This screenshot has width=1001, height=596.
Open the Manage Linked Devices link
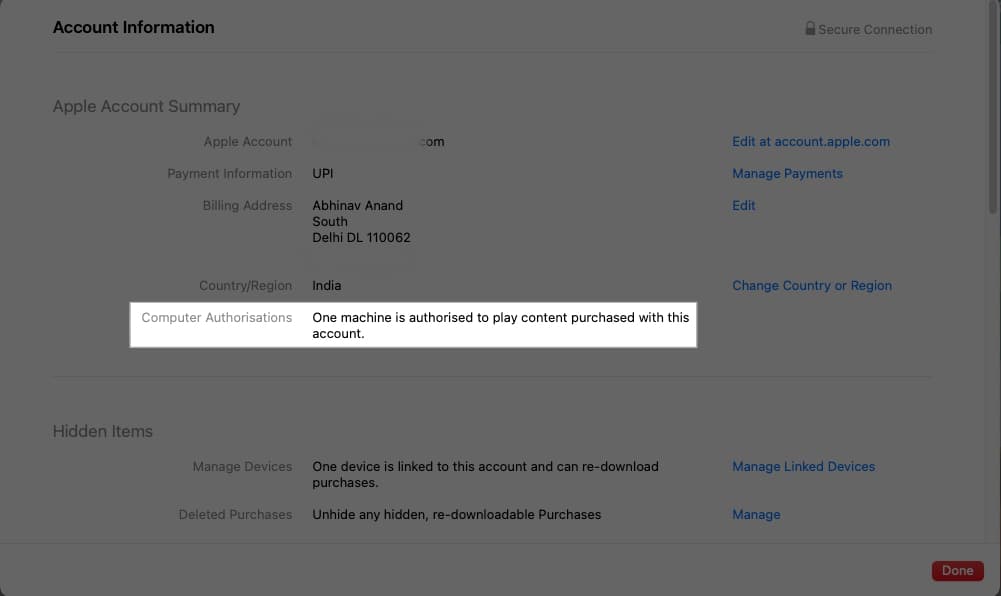pyautogui.click(x=804, y=466)
